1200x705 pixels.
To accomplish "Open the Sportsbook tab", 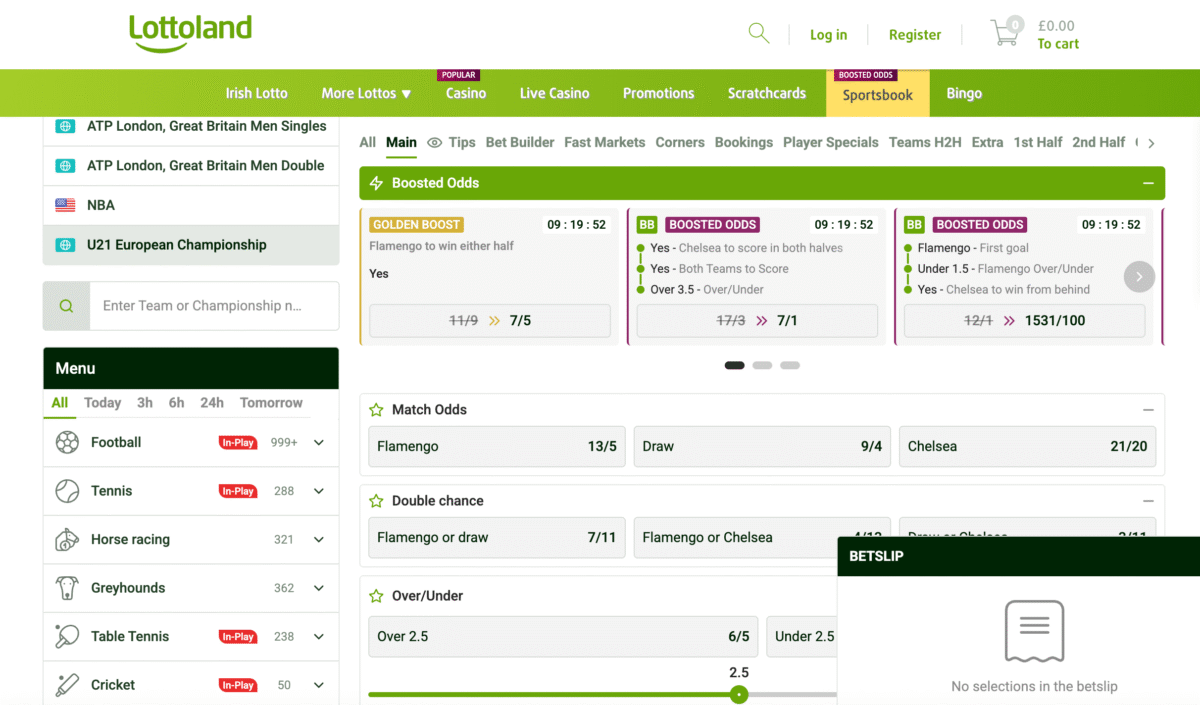I will click(878, 93).
